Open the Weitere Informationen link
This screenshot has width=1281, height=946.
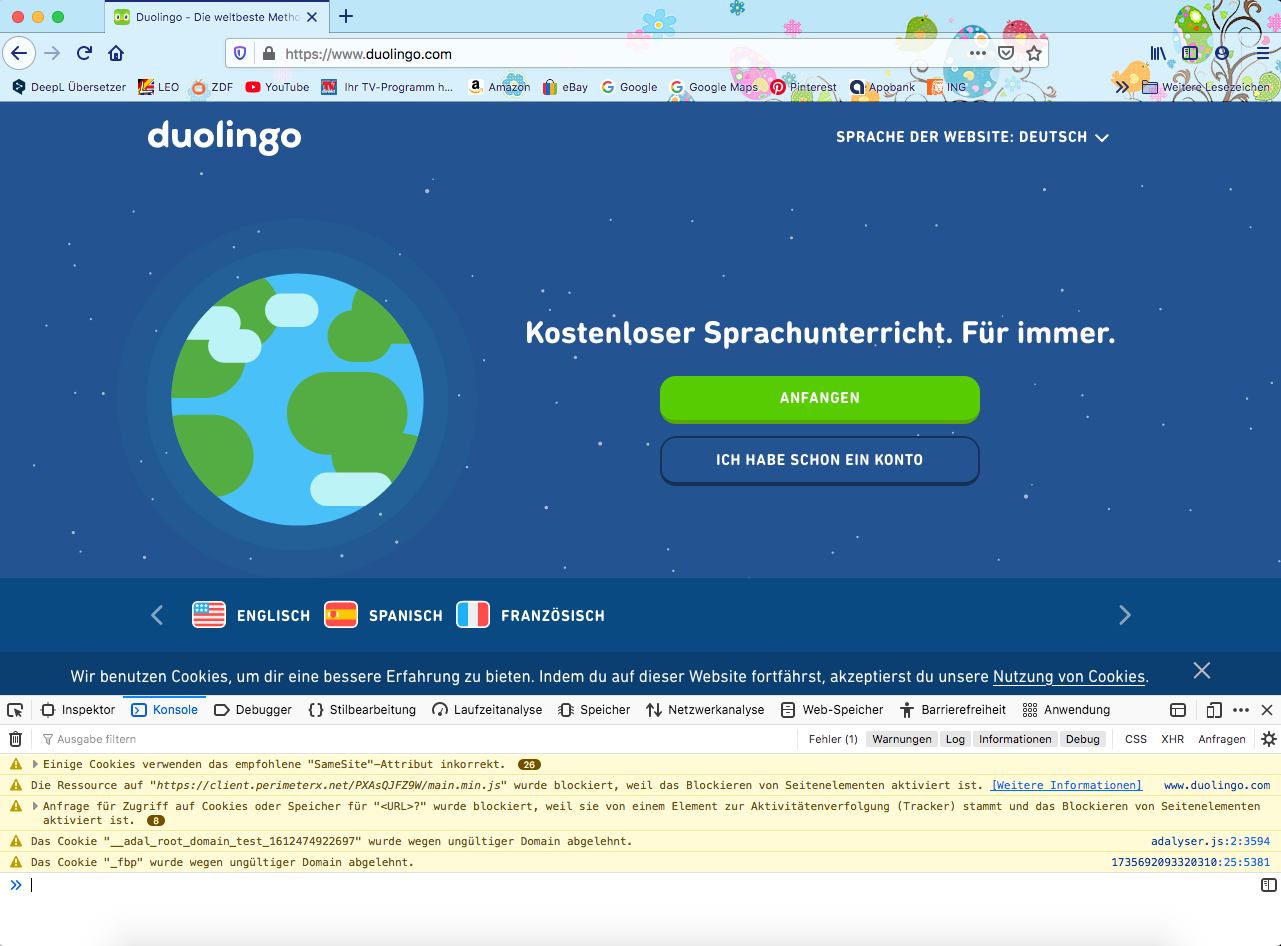(1066, 785)
